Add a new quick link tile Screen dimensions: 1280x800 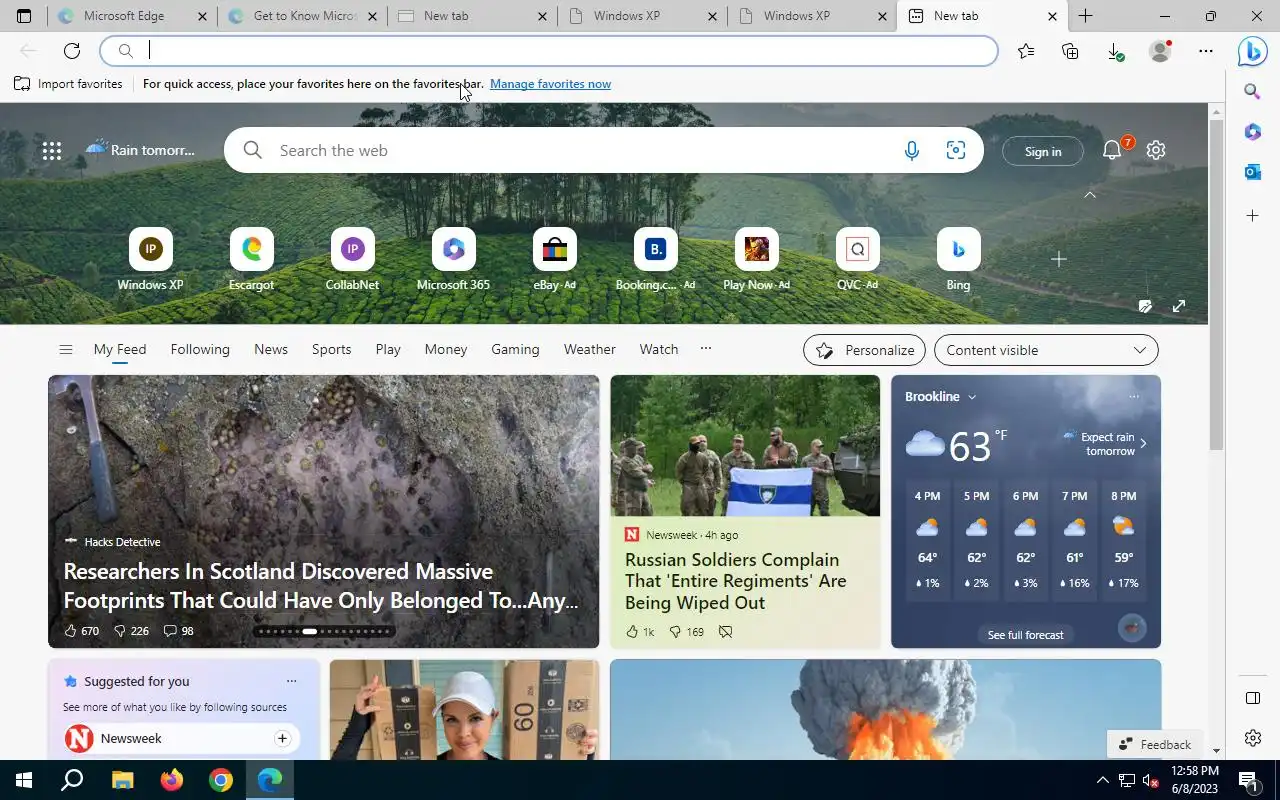tap(1059, 259)
